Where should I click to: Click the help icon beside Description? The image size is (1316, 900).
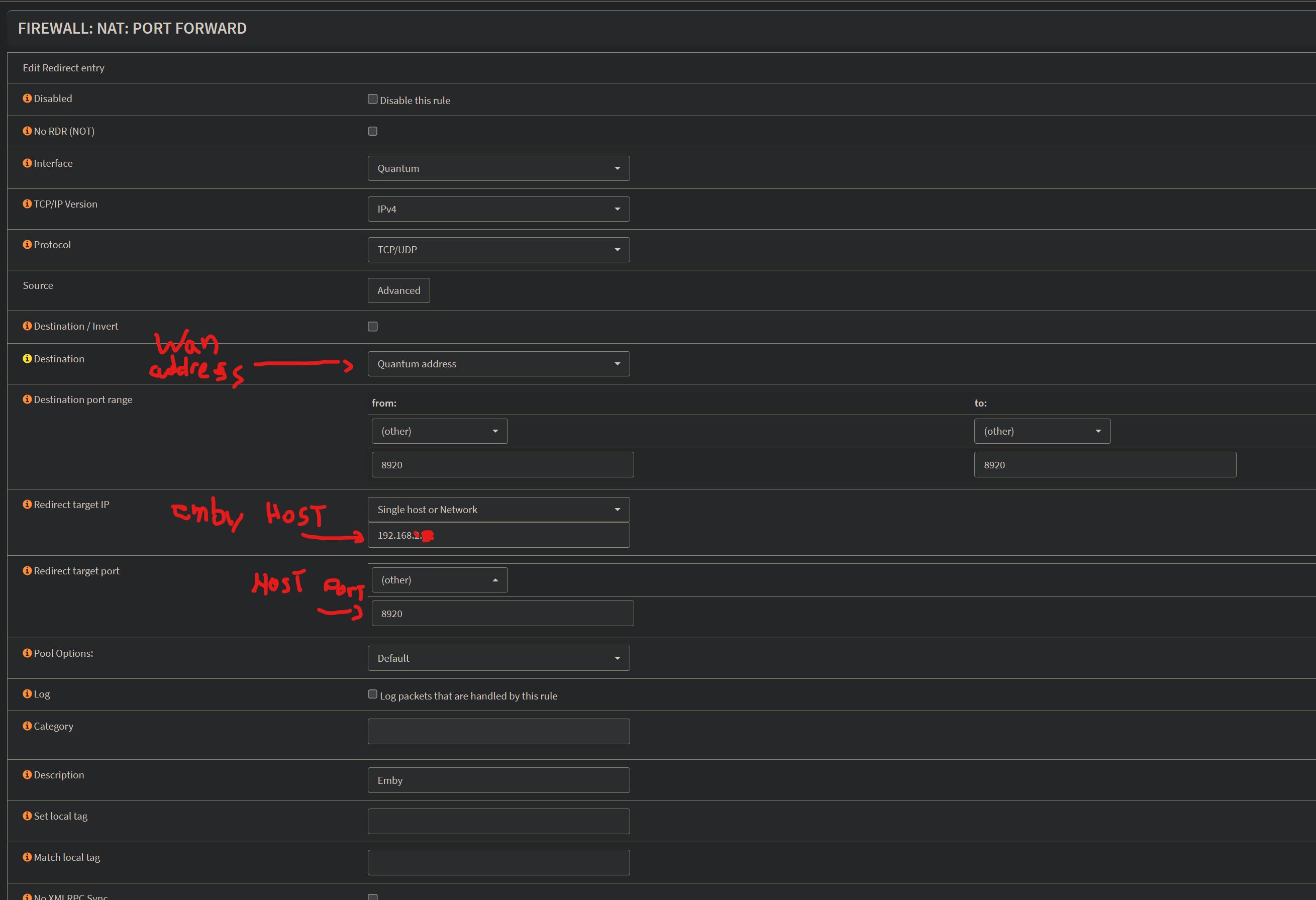point(27,775)
